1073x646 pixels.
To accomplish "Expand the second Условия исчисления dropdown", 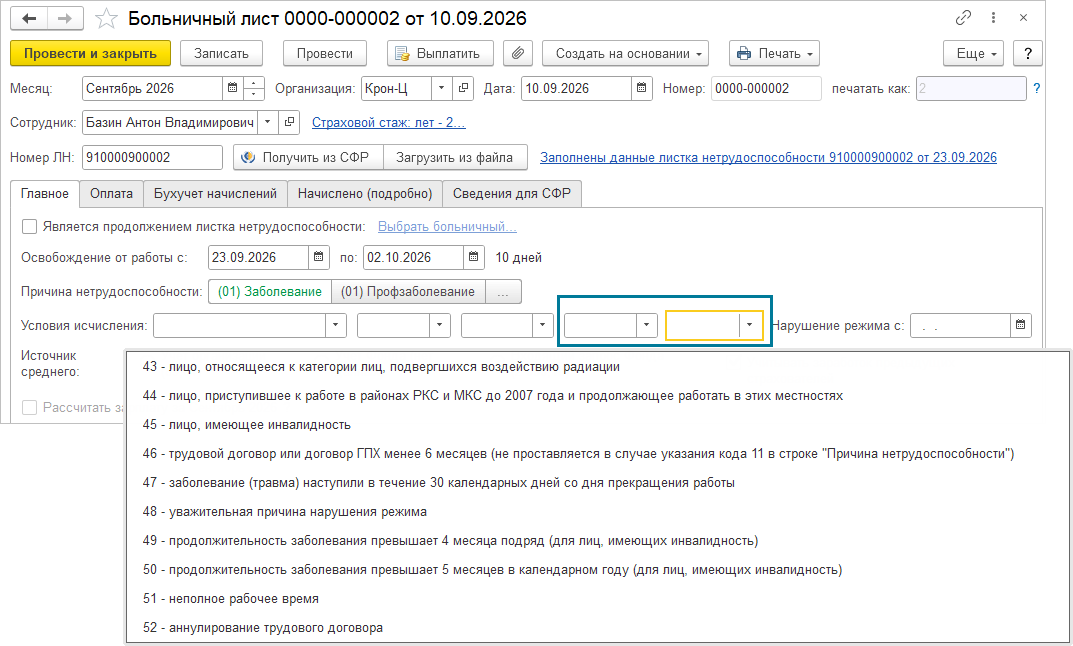I will (x=439, y=325).
